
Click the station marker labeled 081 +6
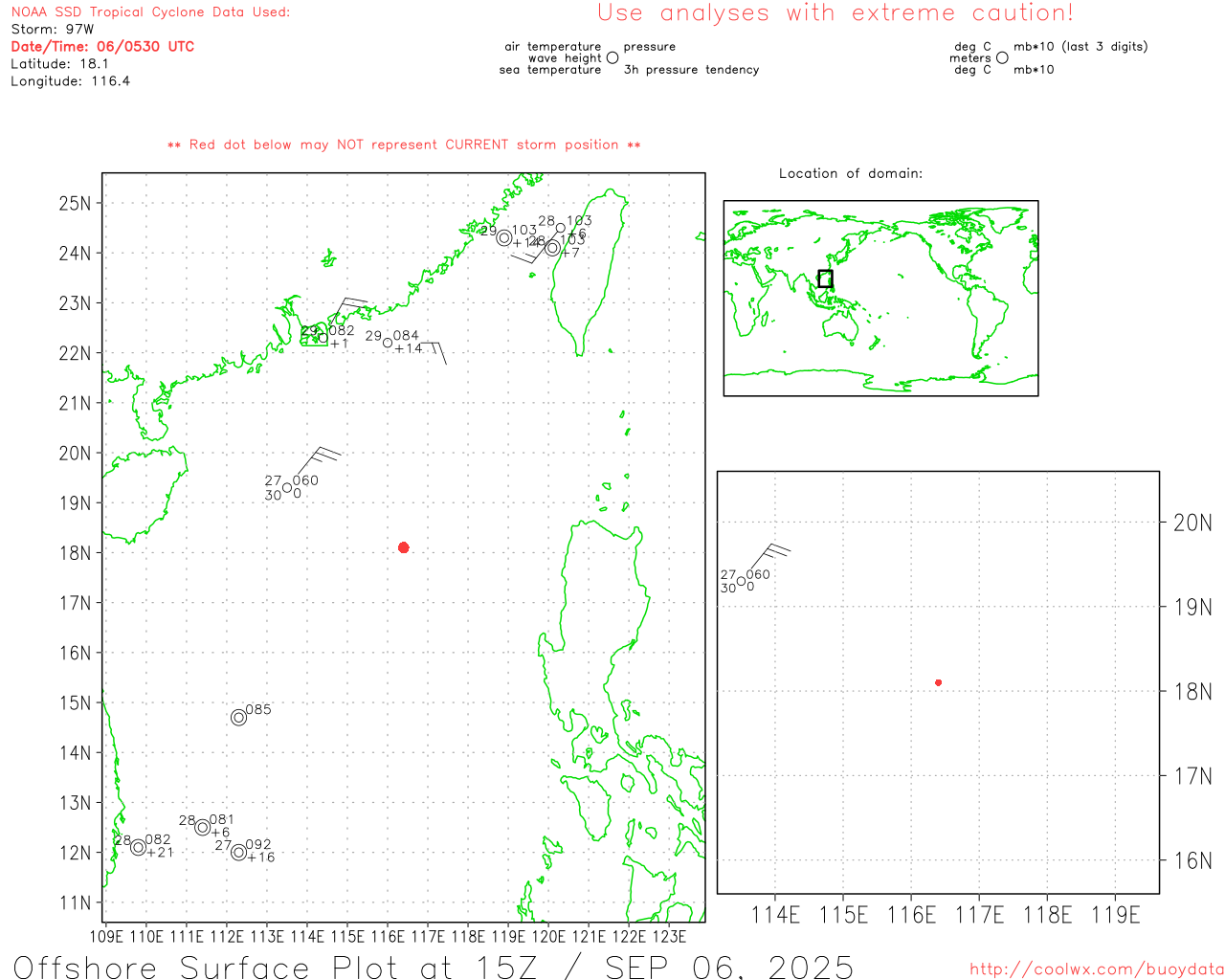tap(203, 827)
